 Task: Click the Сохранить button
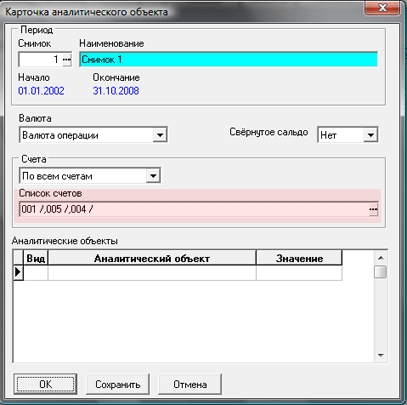[x=118, y=384]
